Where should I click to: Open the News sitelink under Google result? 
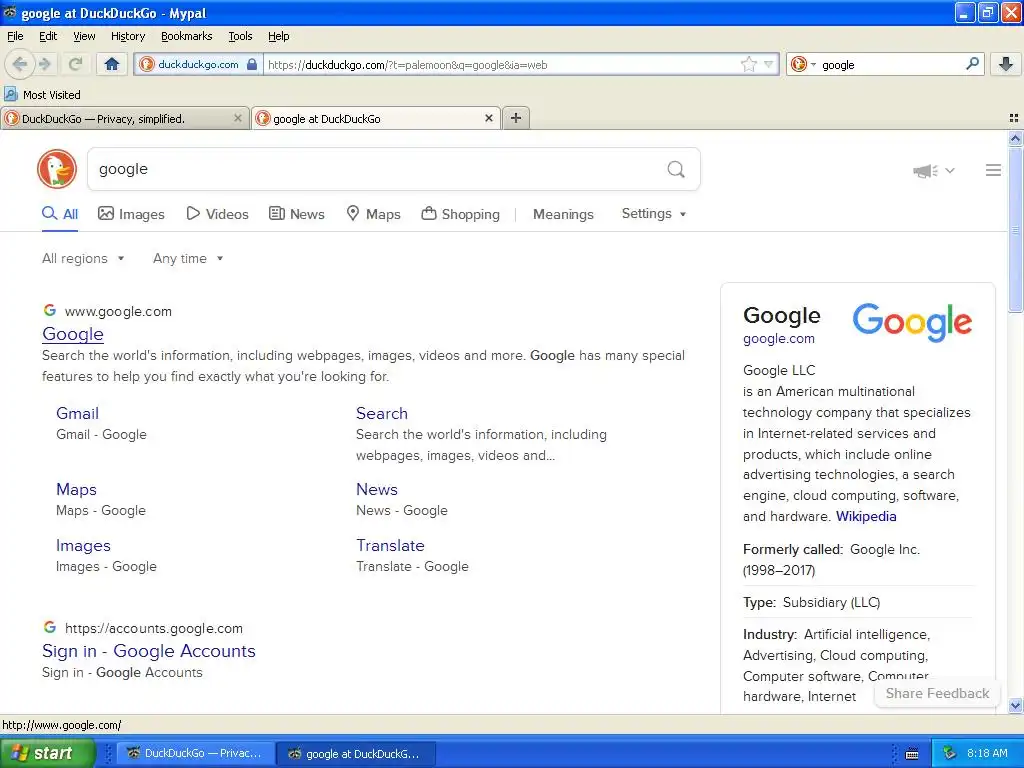[376, 489]
